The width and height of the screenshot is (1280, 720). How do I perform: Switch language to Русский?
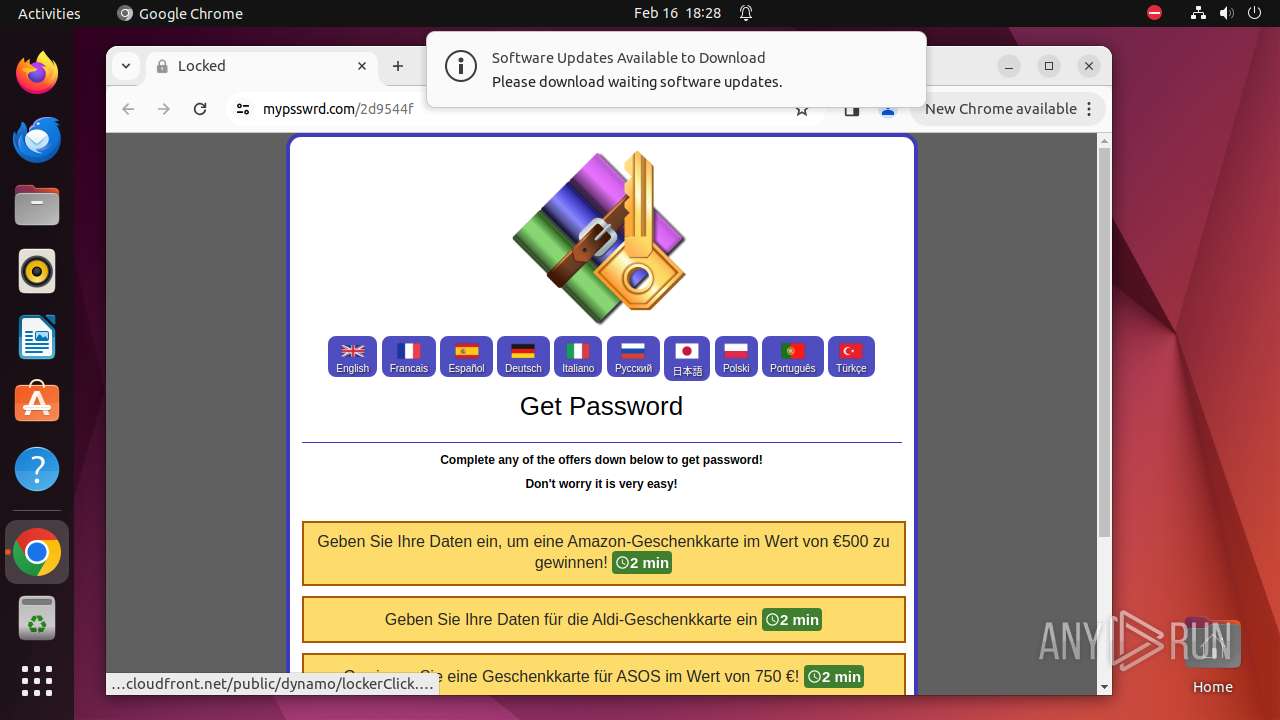click(x=633, y=357)
